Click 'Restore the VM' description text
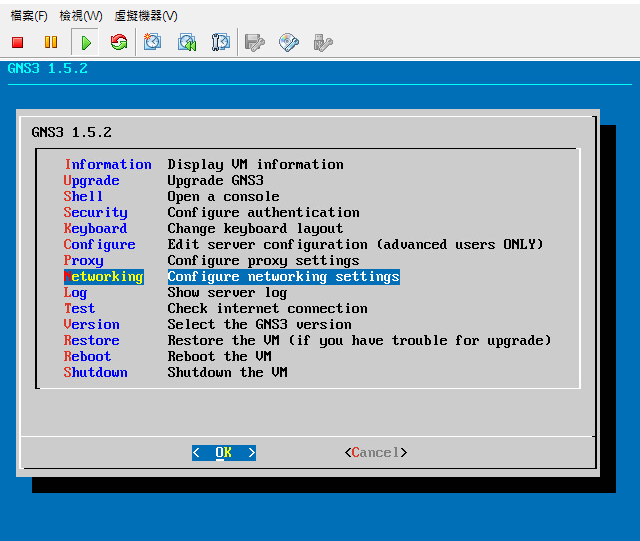 pos(359,341)
